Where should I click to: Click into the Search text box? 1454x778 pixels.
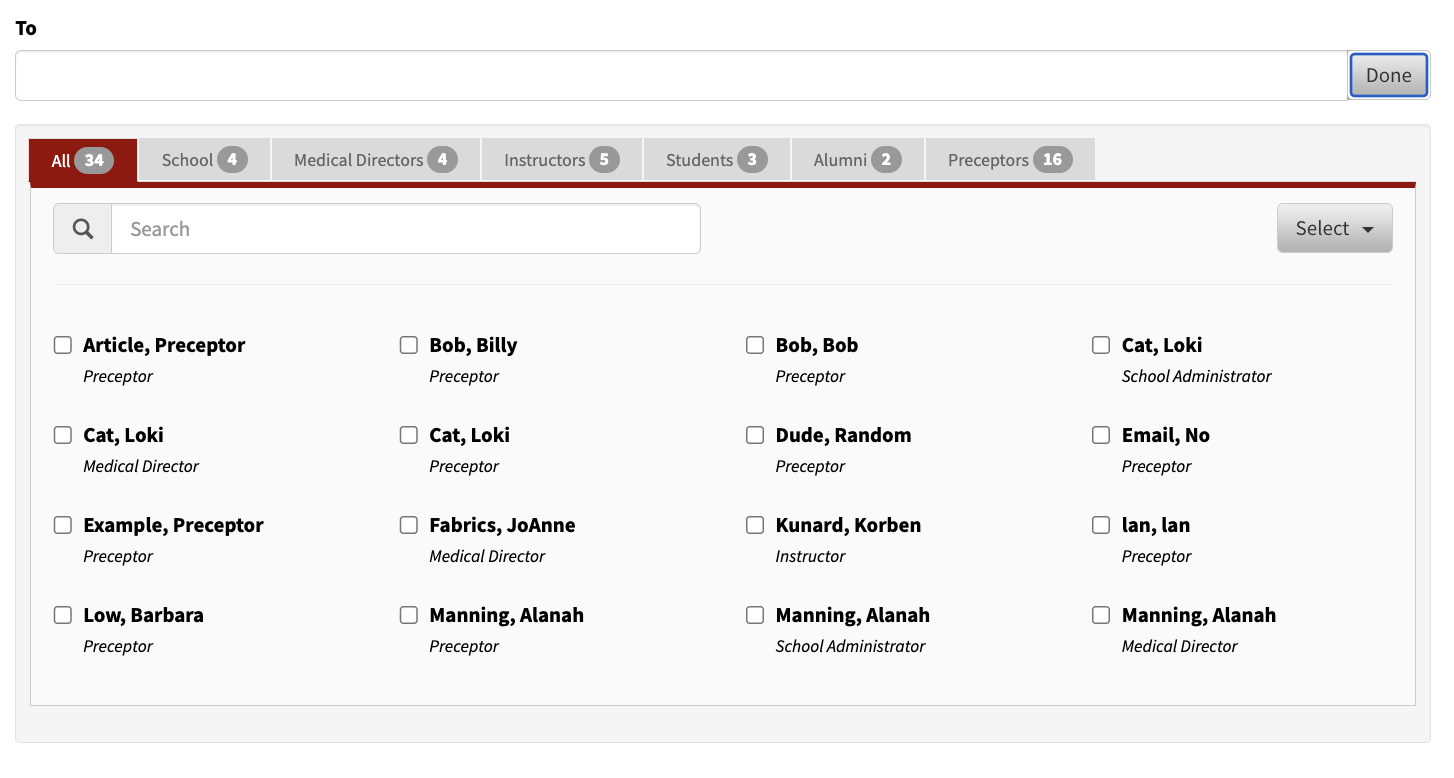click(x=406, y=229)
